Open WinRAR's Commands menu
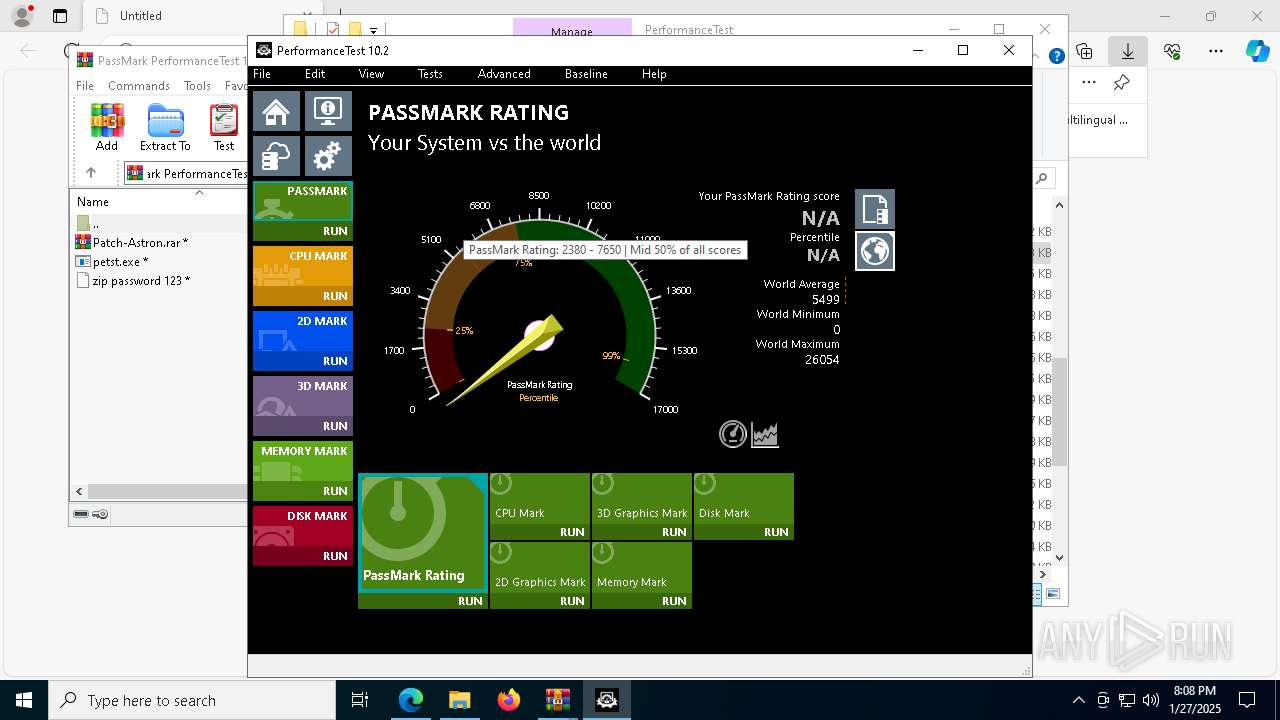 [x=139, y=86]
